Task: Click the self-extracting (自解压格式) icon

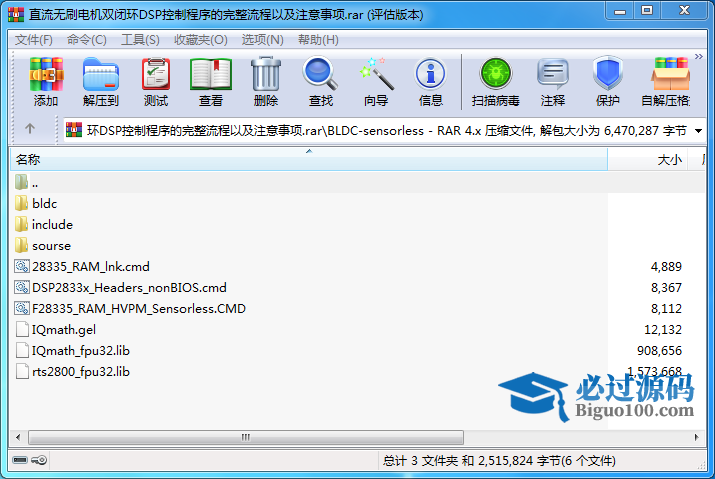Action: [x=667, y=81]
